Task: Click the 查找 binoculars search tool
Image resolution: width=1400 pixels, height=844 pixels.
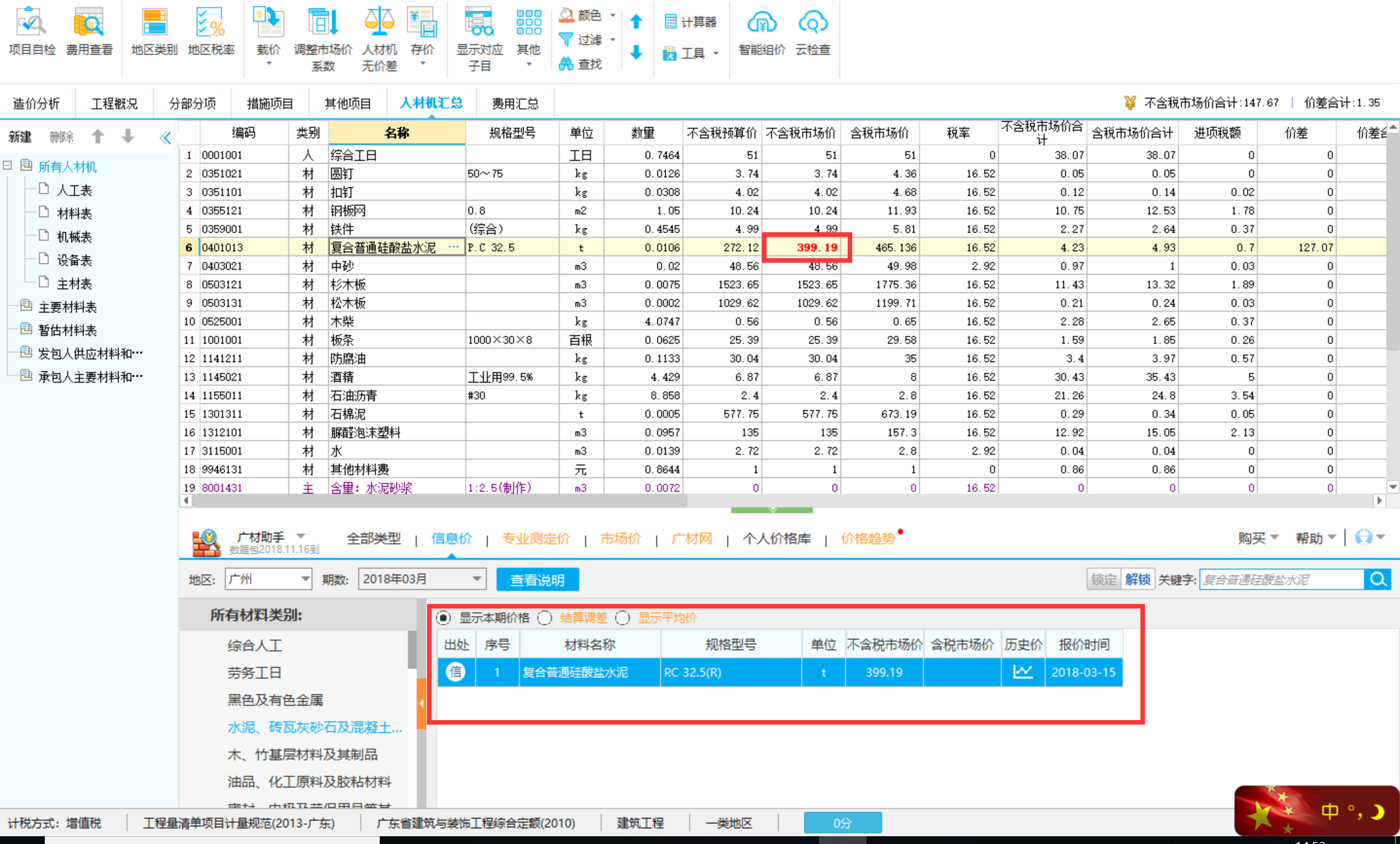Action: (x=580, y=64)
